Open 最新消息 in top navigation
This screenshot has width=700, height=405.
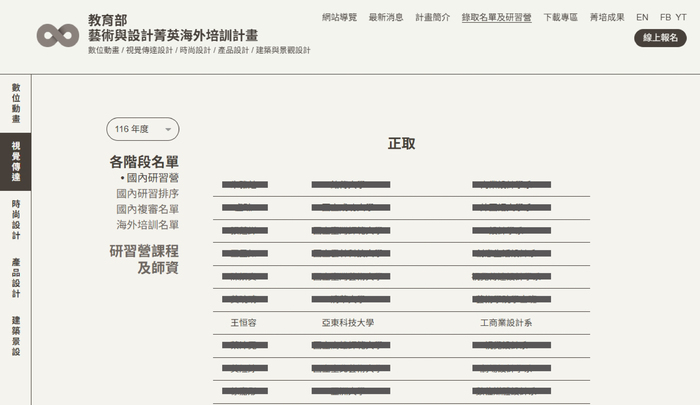point(386,17)
